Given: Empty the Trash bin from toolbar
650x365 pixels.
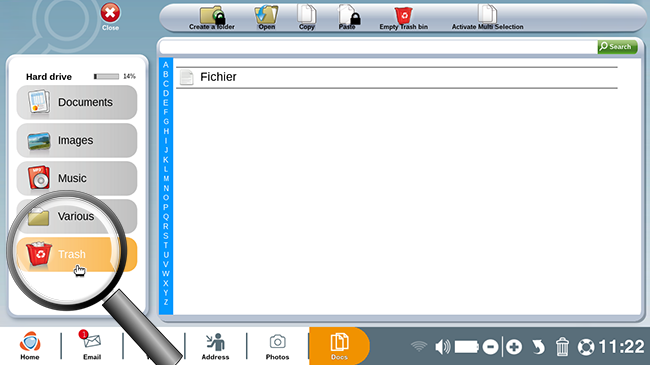Looking at the screenshot, I should coord(403,18).
